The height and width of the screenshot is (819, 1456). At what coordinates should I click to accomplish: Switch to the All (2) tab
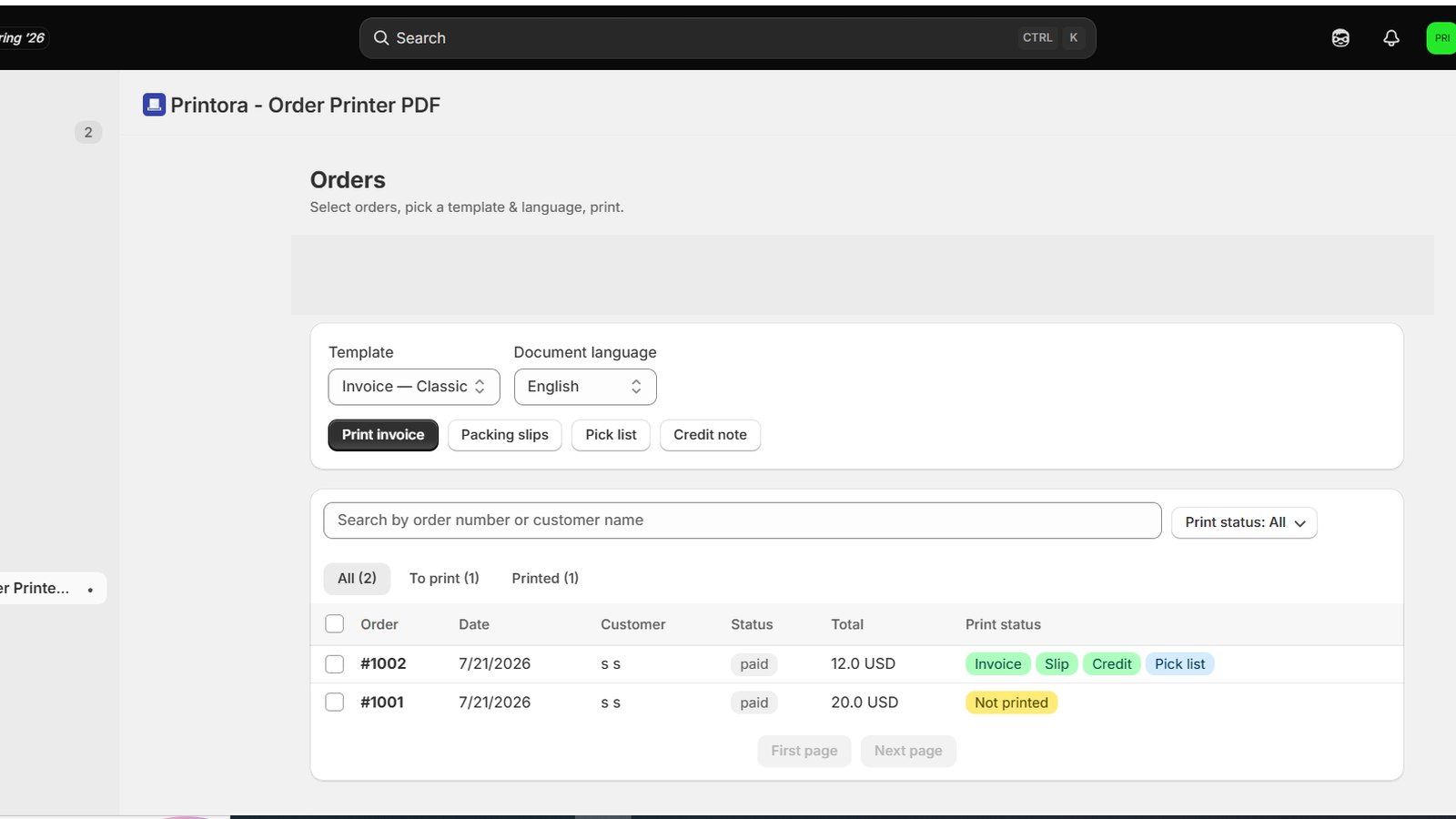pos(357,578)
